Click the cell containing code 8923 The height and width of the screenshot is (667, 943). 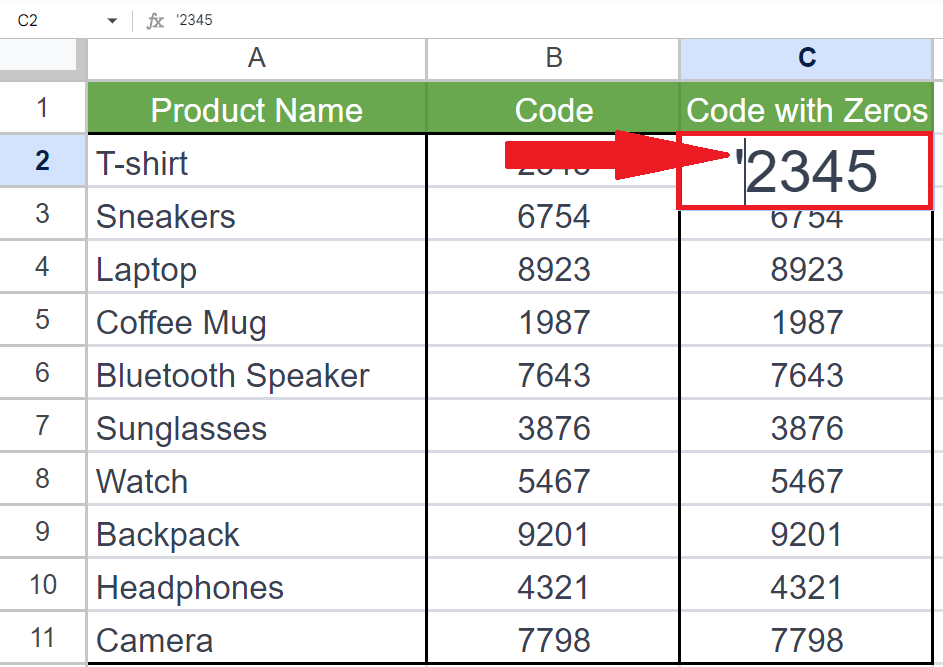(553, 269)
